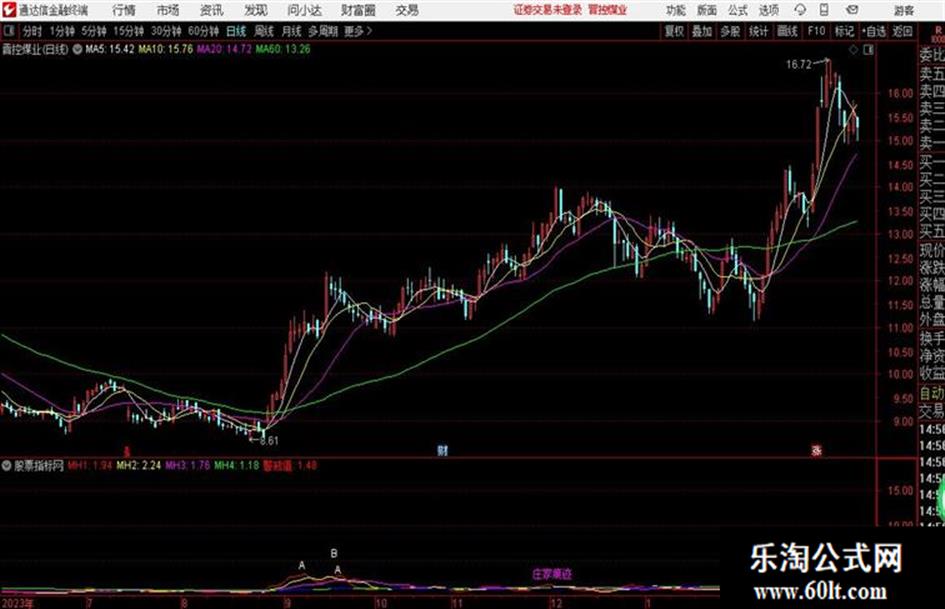Switch to 周线 weekly period tab
Viewport: 945px width, 609px height.
coord(264,31)
